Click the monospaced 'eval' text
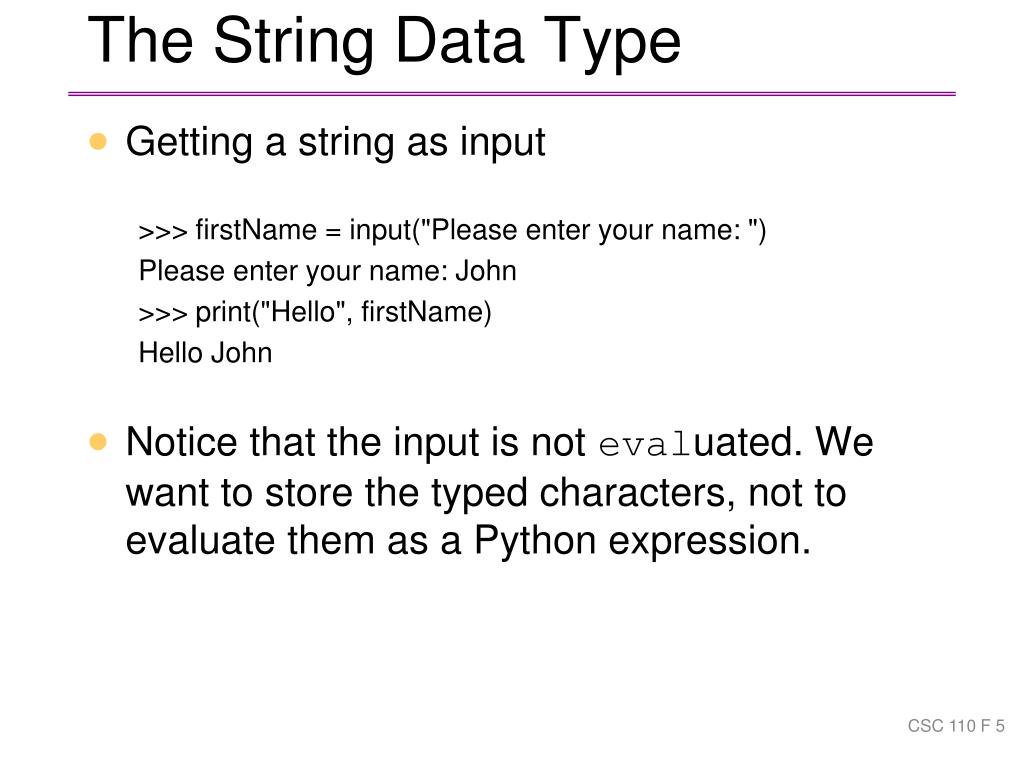 pos(645,445)
